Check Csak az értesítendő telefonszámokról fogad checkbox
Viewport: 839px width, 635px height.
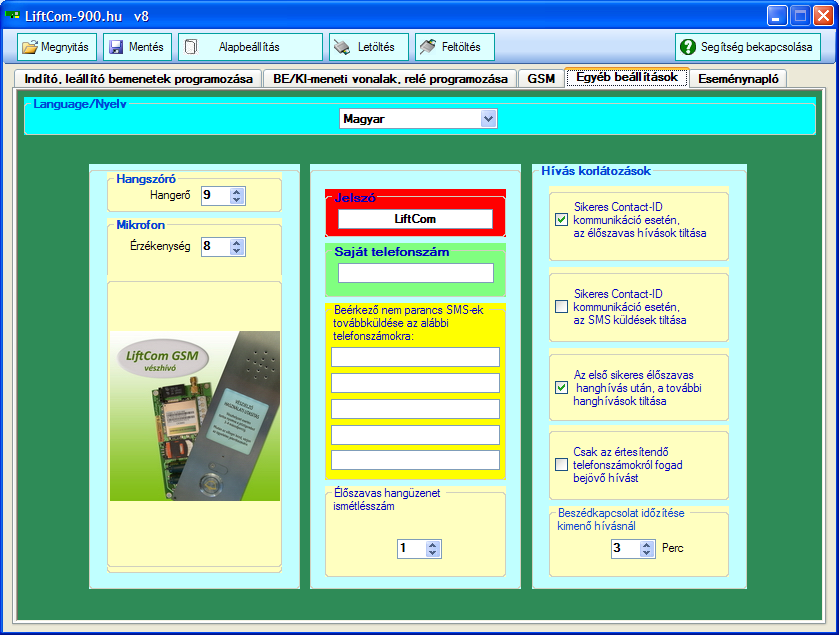click(x=561, y=464)
